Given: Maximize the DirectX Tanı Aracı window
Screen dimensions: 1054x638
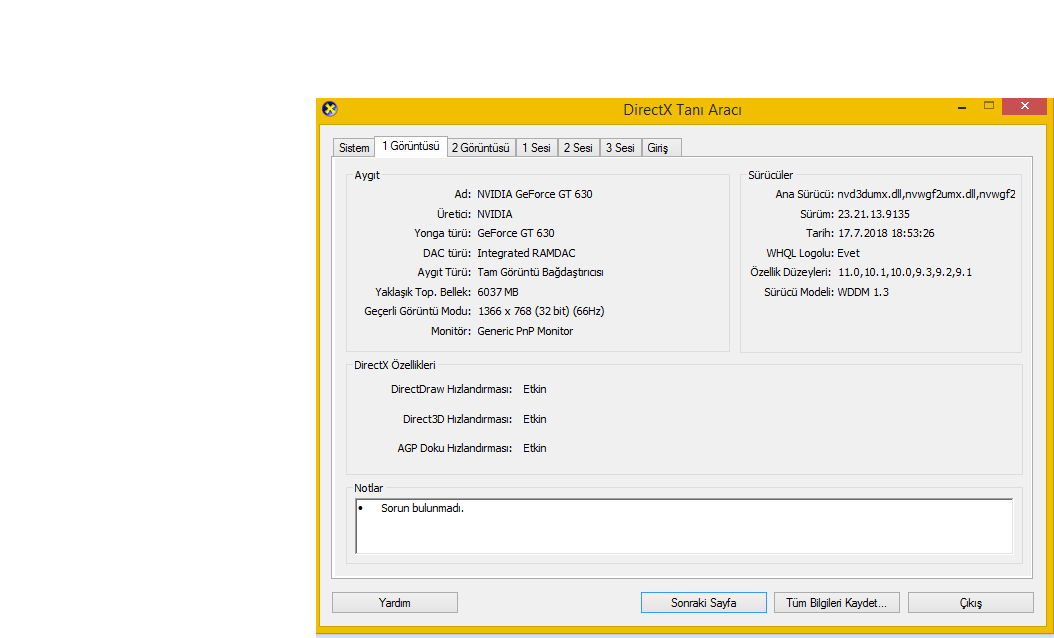Looking at the screenshot, I should click(x=989, y=106).
